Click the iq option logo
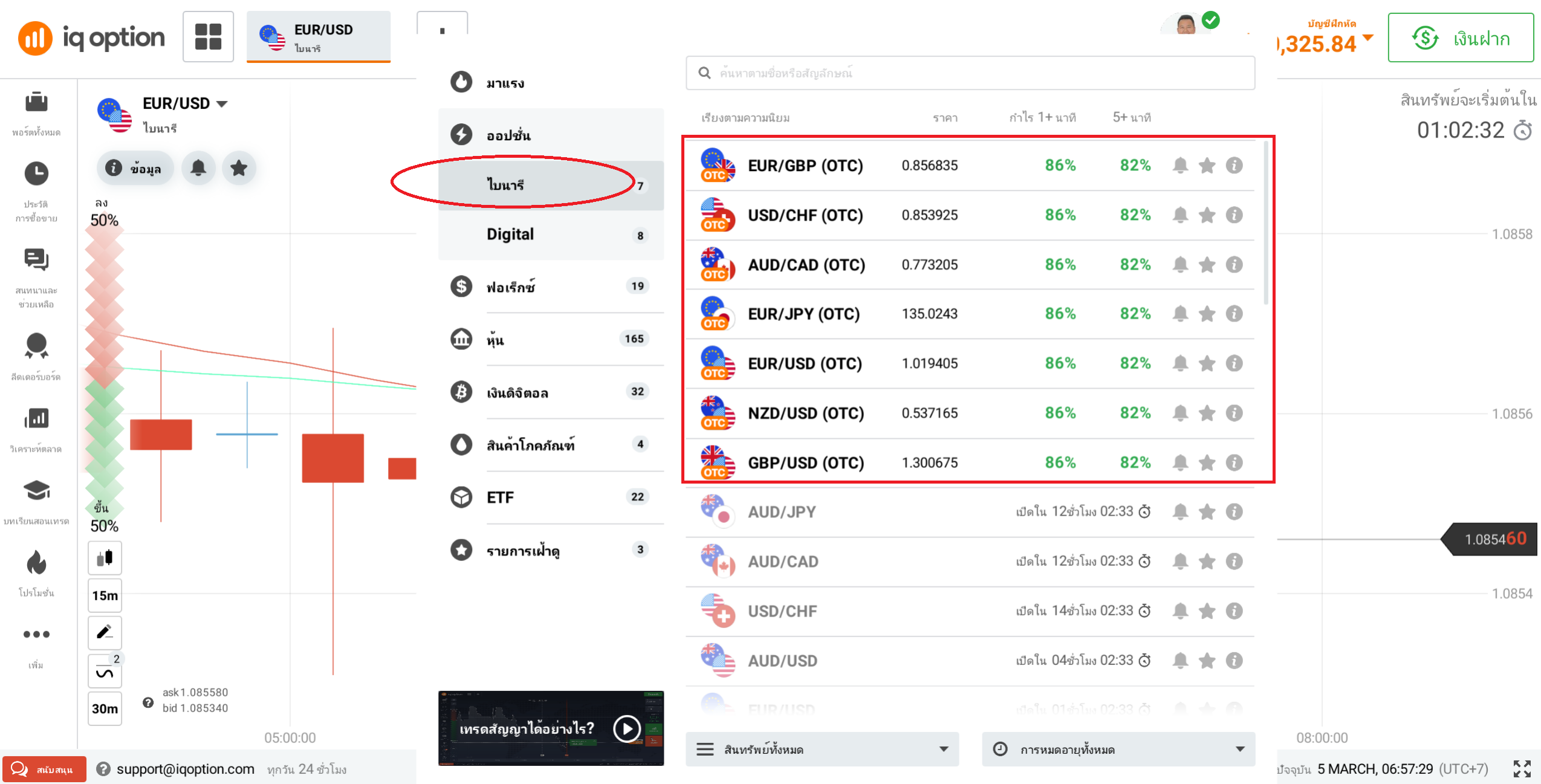Viewport: 1541px width, 784px height. 91,37
